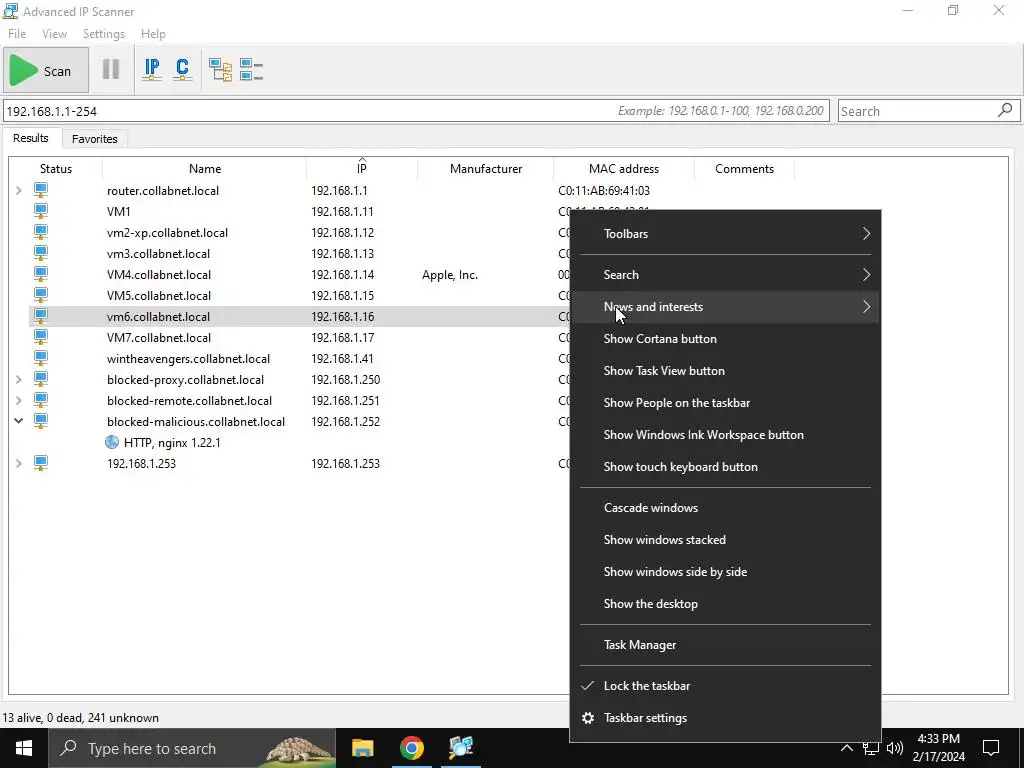1024x768 pixels.
Task: Choose Show windows stacked
Action: 725,539
